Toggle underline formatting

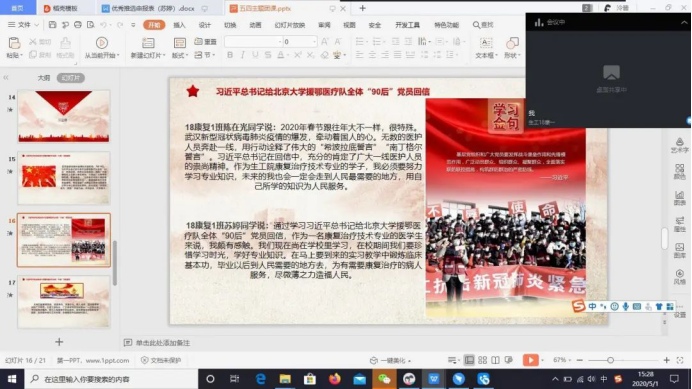pyautogui.click(x=255, y=55)
